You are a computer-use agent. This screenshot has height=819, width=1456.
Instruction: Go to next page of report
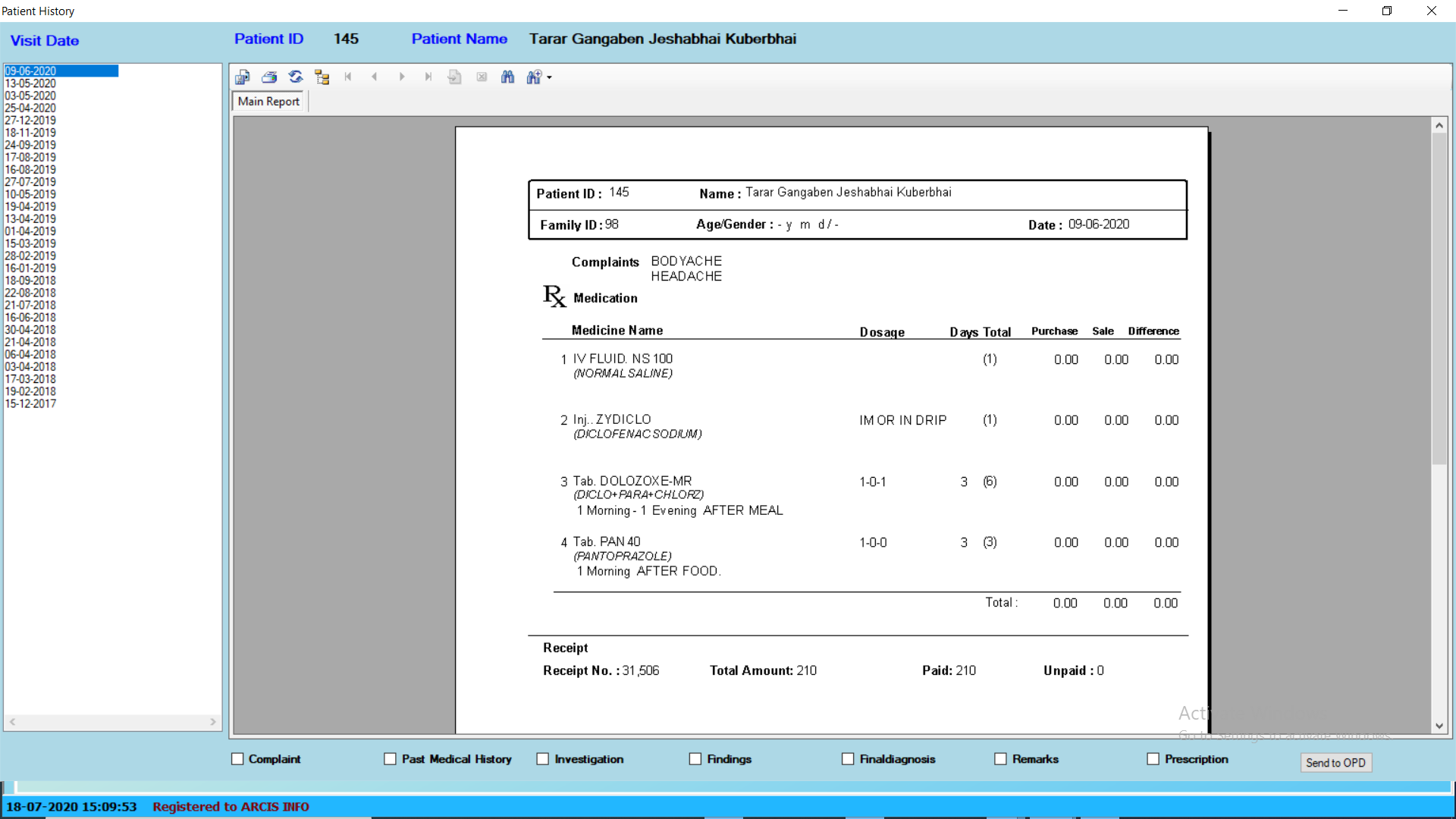click(x=402, y=77)
